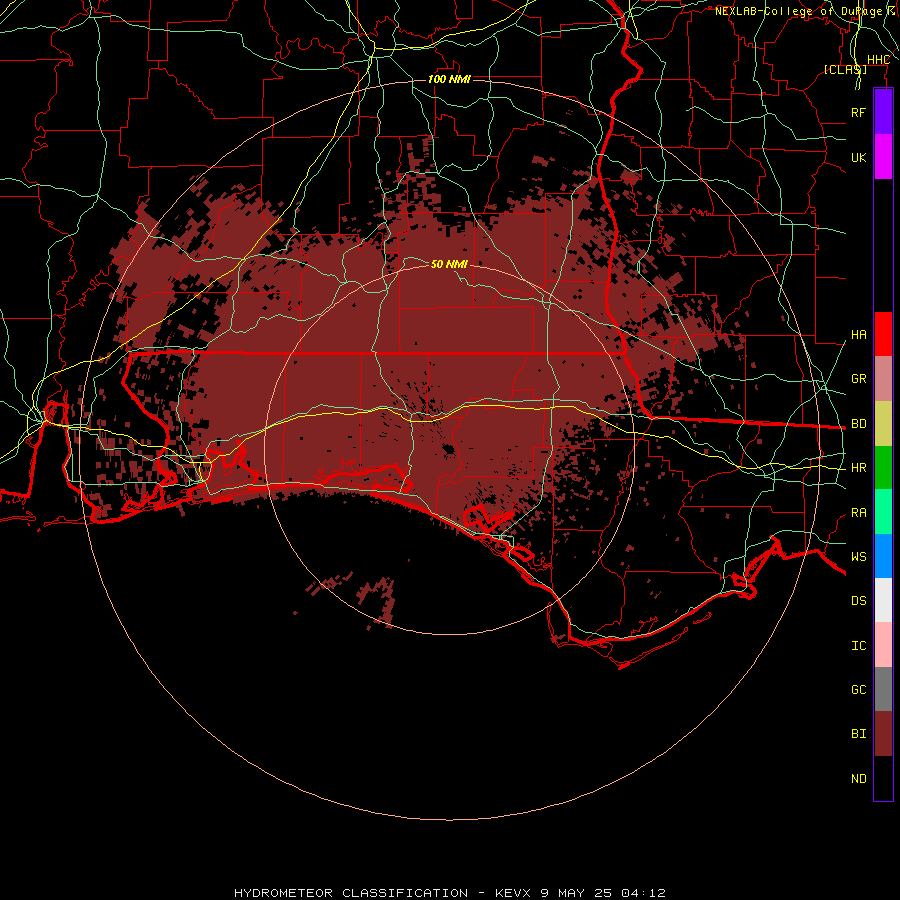Select the BD yellow legend swatch
This screenshot has width=900, height=900.
[883, 424]
